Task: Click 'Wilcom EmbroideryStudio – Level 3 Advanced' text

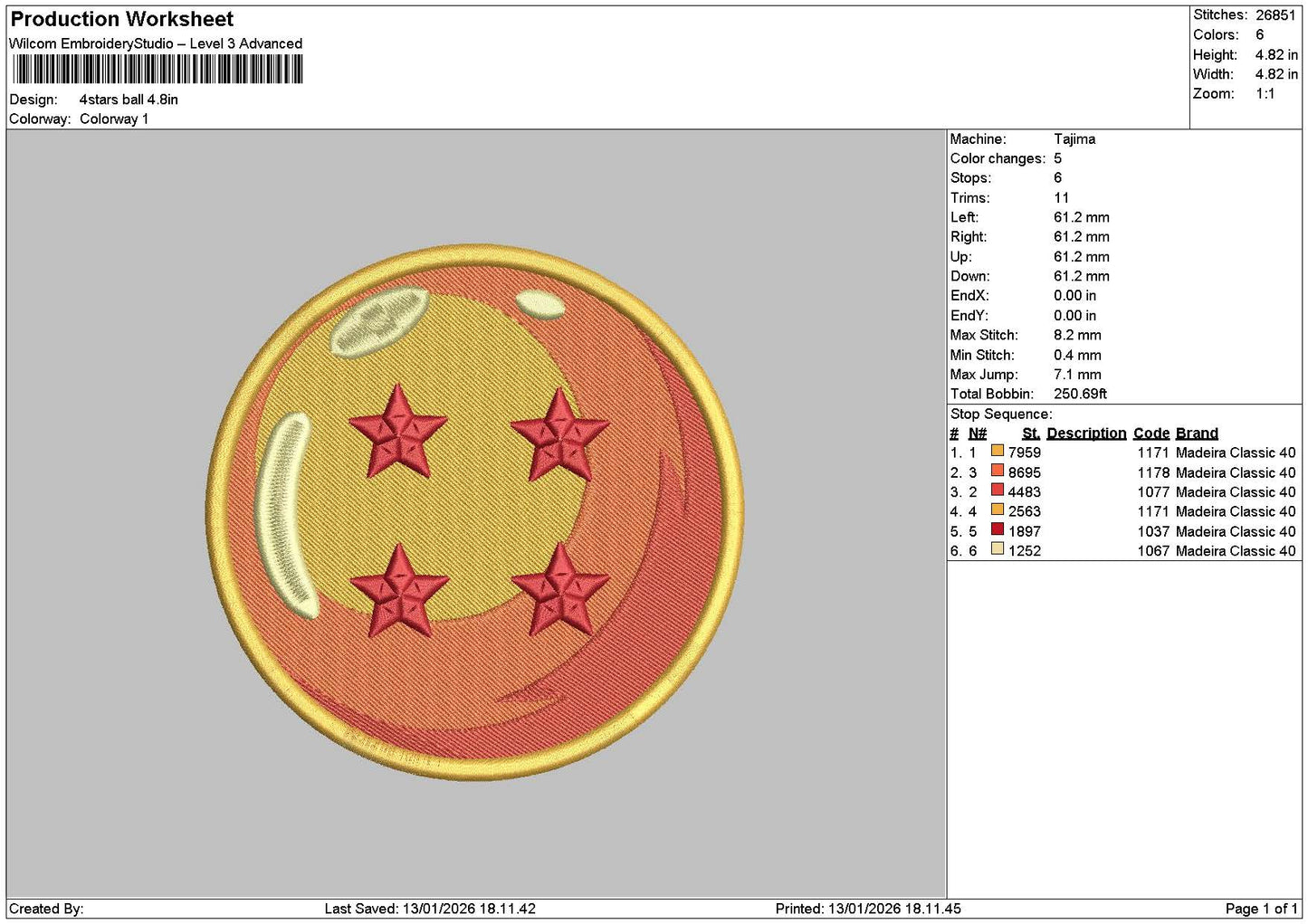Action: [x=156, y=43]
